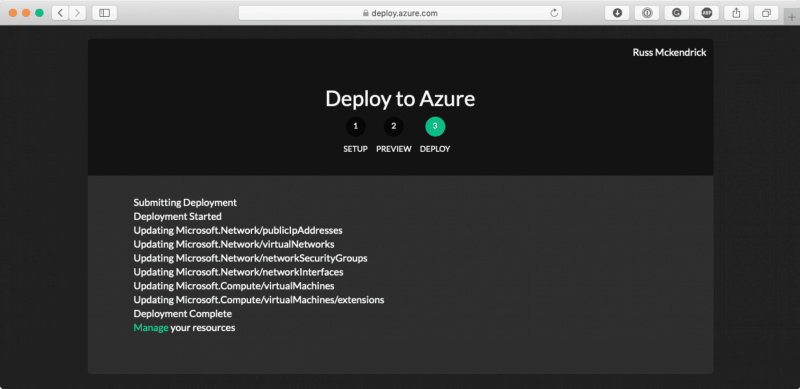This screenshot has height=389, width=800.
Task: Click the PREVIEW step label
Action: click(394, 149)
